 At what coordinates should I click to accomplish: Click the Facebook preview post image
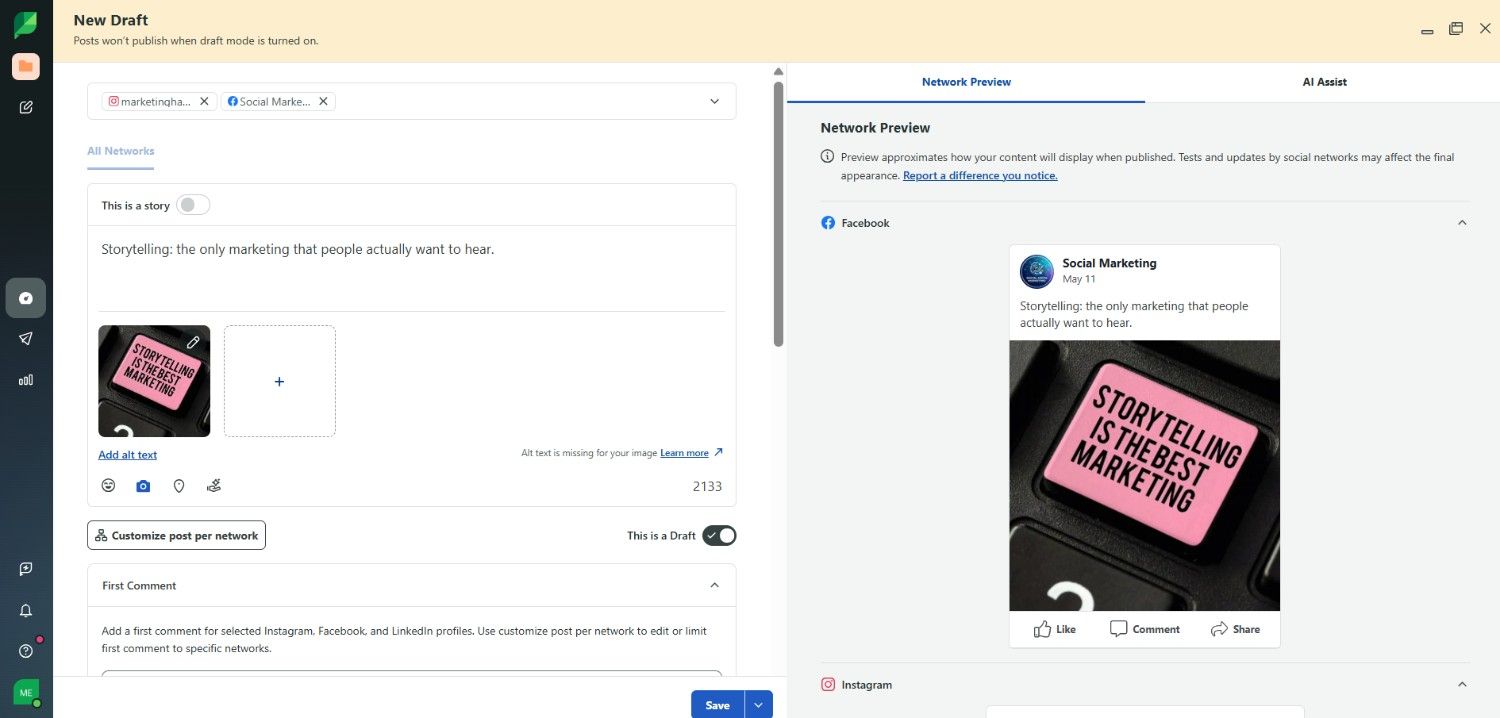tap(1144, 476)
